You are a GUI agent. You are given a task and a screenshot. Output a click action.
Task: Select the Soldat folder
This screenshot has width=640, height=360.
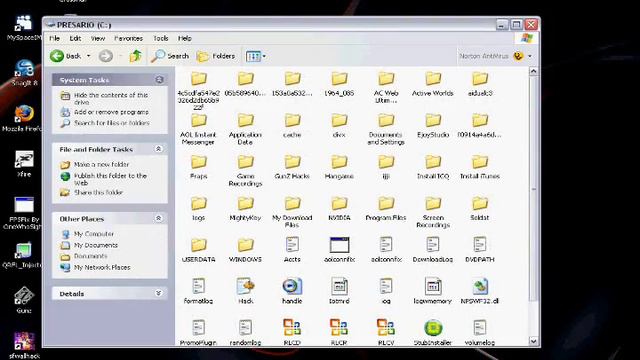[x=480, y=209]
